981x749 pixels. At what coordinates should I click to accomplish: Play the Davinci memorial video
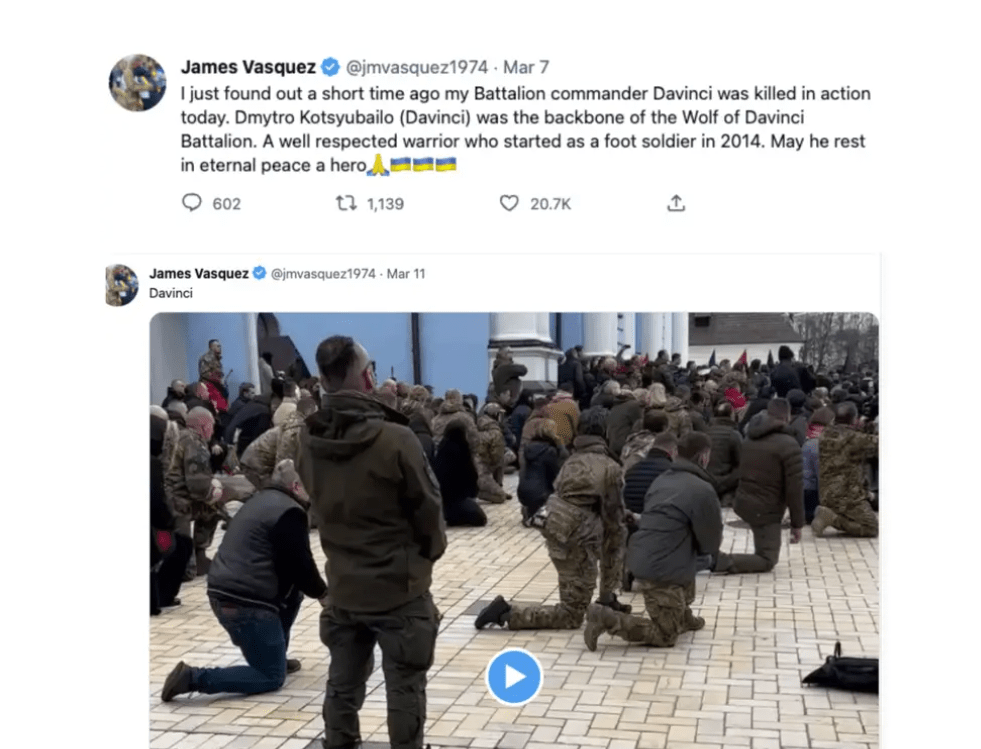point(514,676)
